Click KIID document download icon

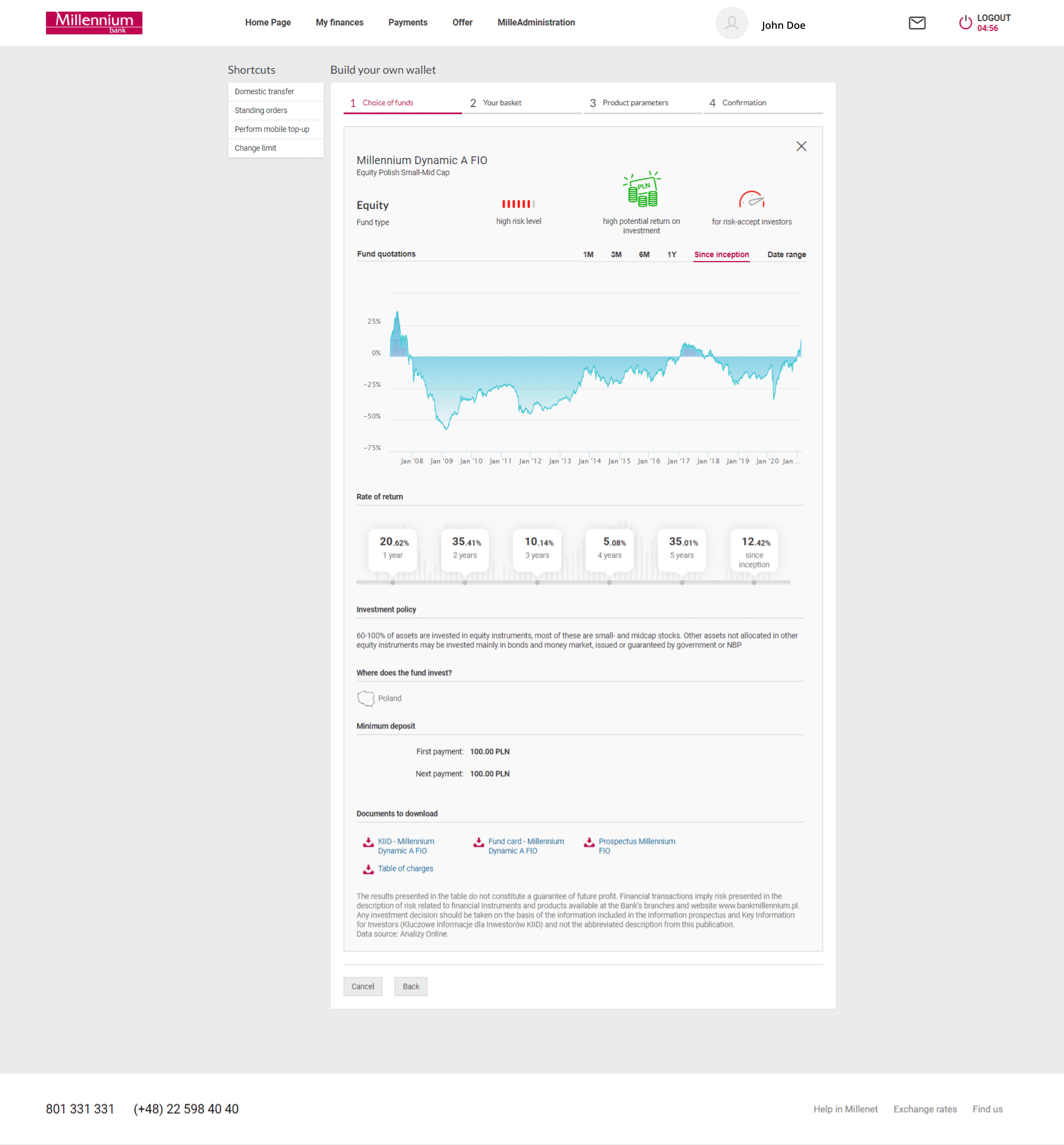pos(369,843)
